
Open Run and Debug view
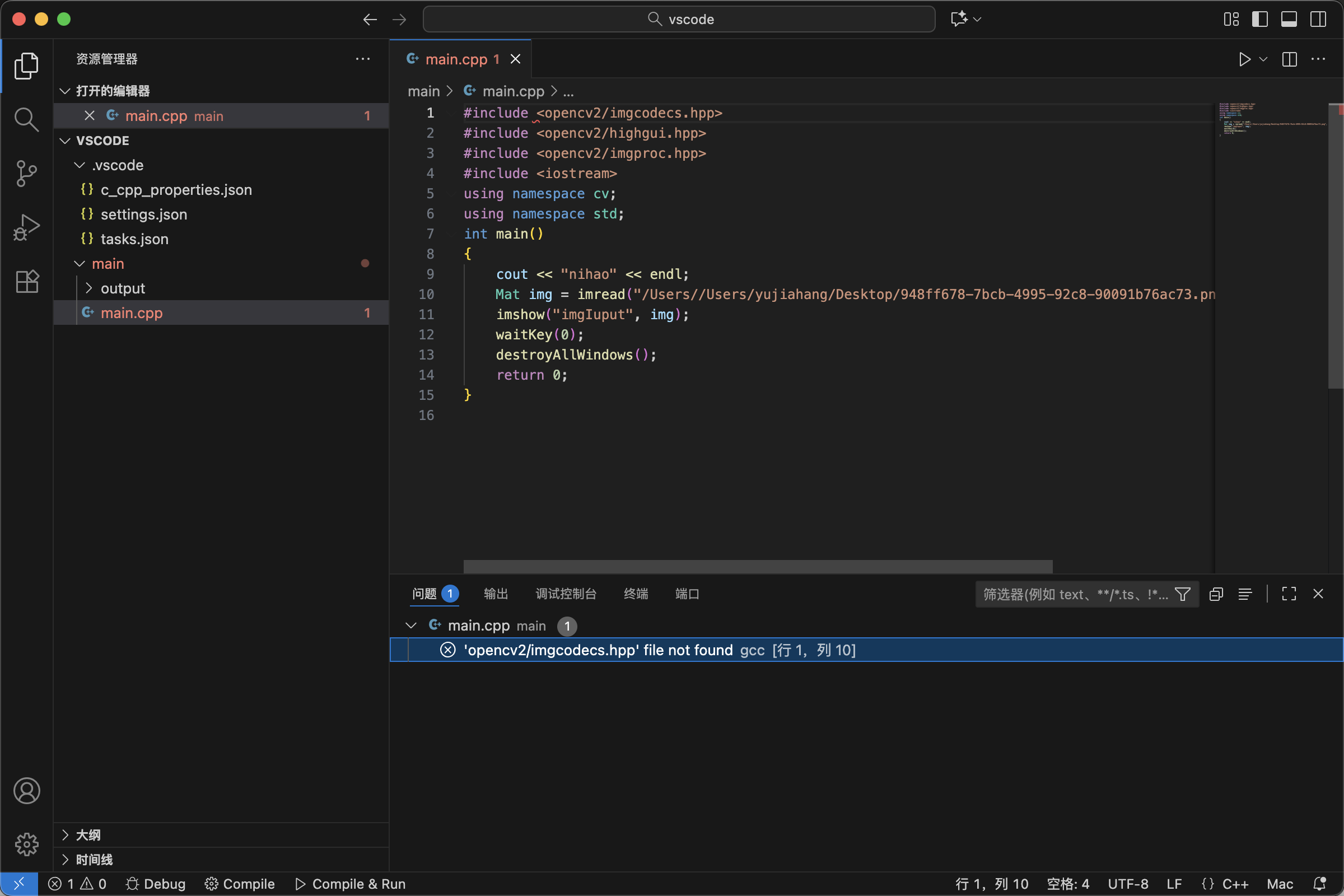(26, 227)
